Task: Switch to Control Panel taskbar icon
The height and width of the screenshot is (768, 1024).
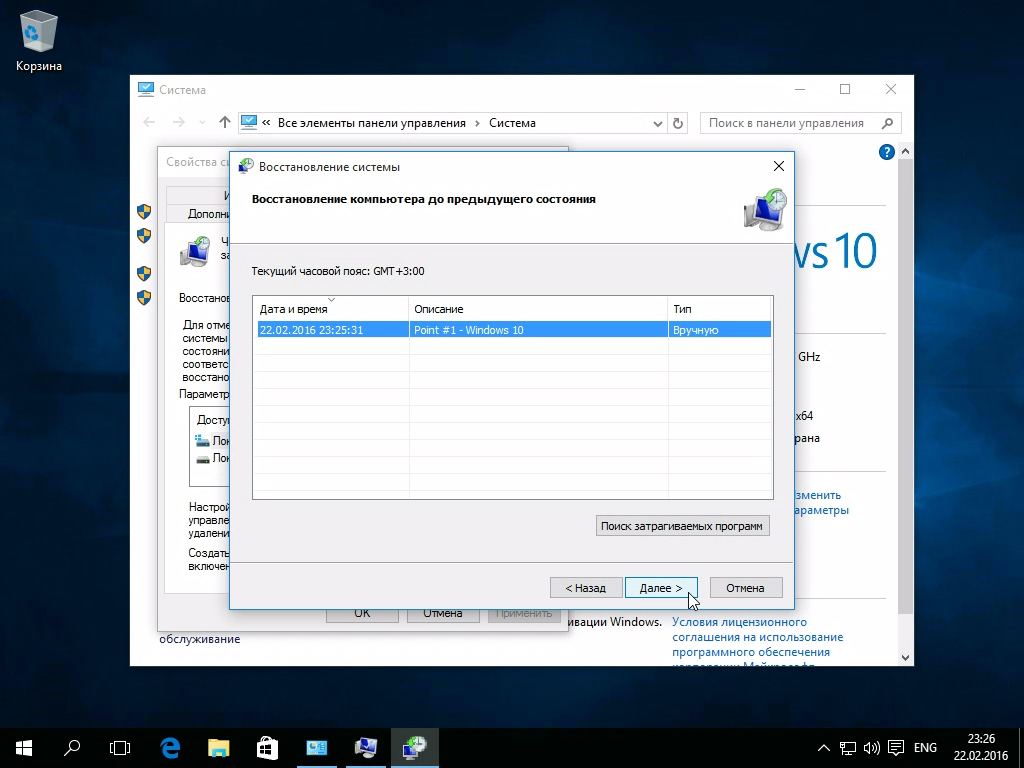Action: pos(317,748)
